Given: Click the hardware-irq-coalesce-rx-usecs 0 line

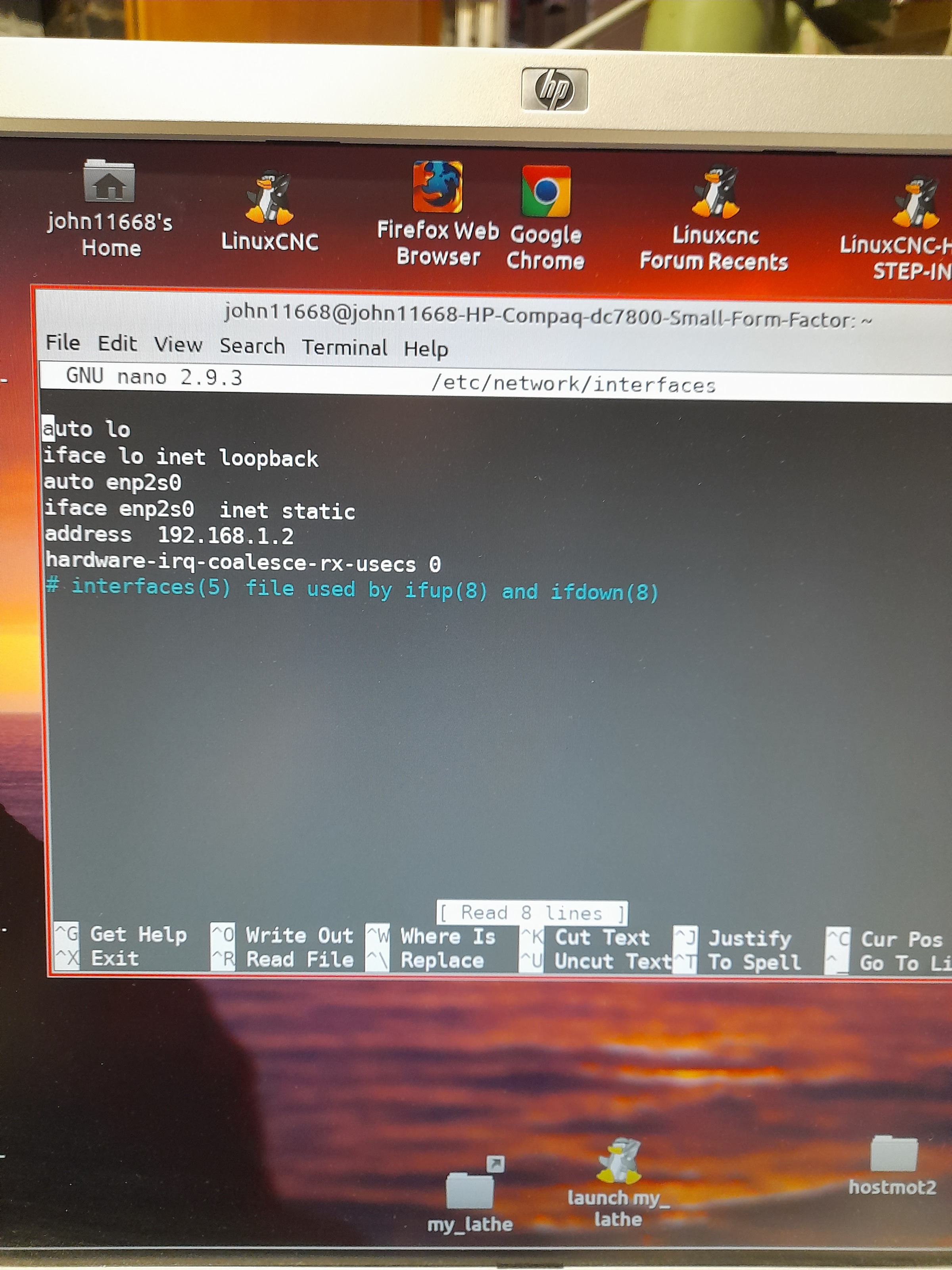Looking at the screenshot, I should pos(243,563).
